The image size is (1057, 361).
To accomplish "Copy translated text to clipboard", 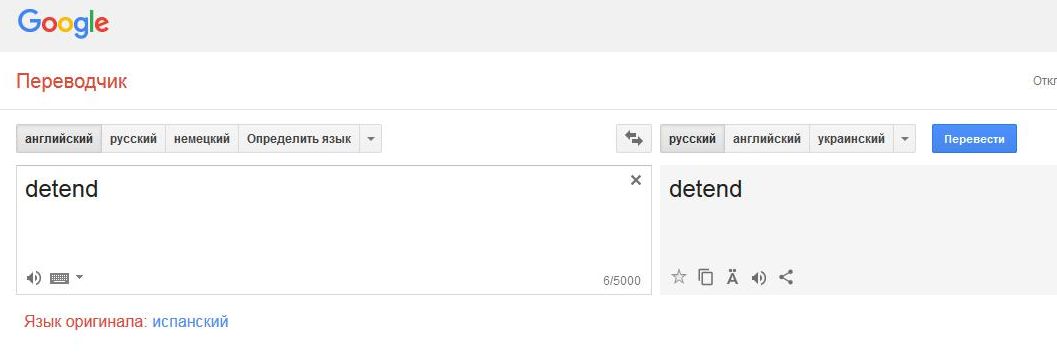I will [x=706, y=277].
